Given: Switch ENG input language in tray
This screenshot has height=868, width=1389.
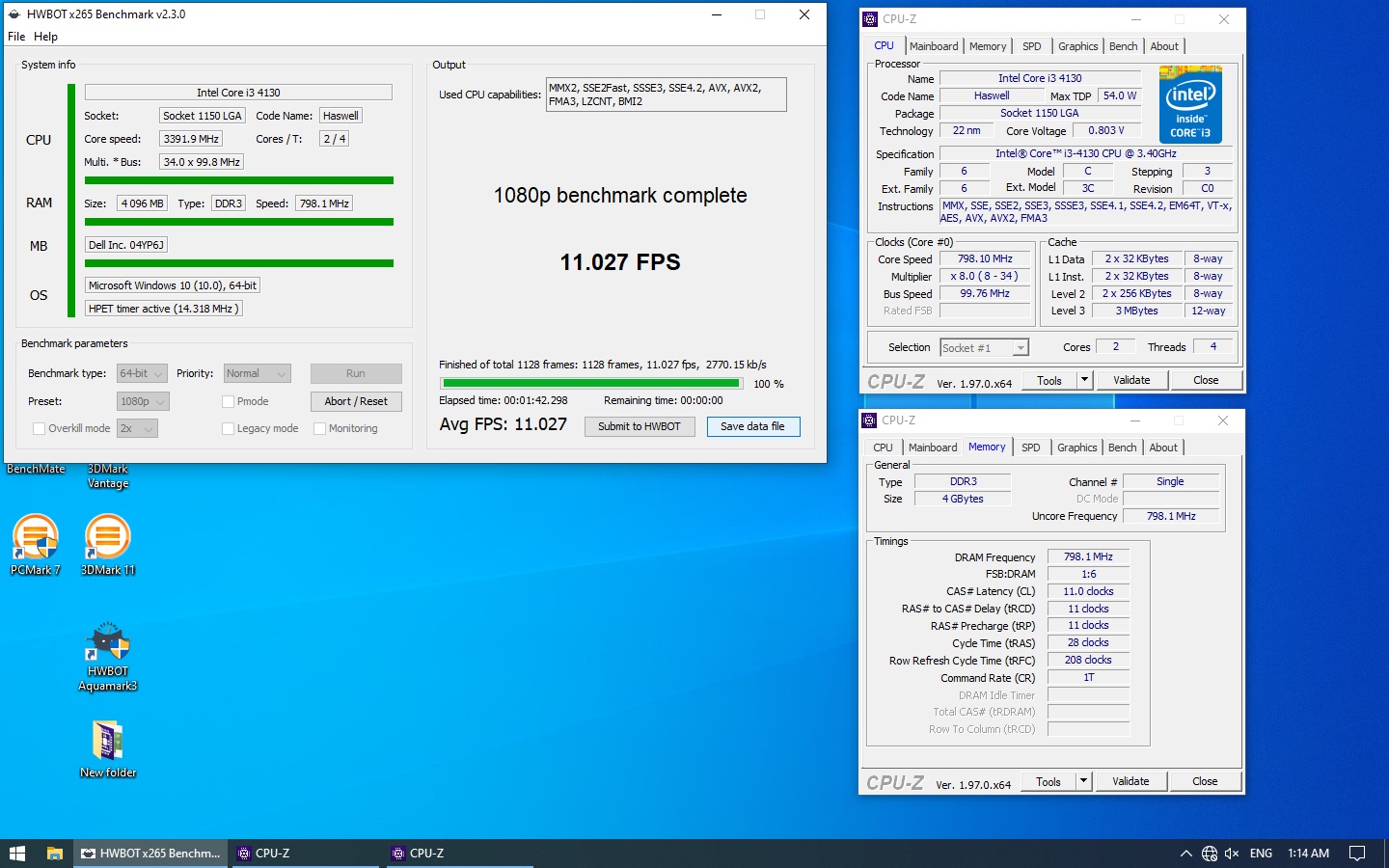Looking at the screenshot, I should 1261,854.
